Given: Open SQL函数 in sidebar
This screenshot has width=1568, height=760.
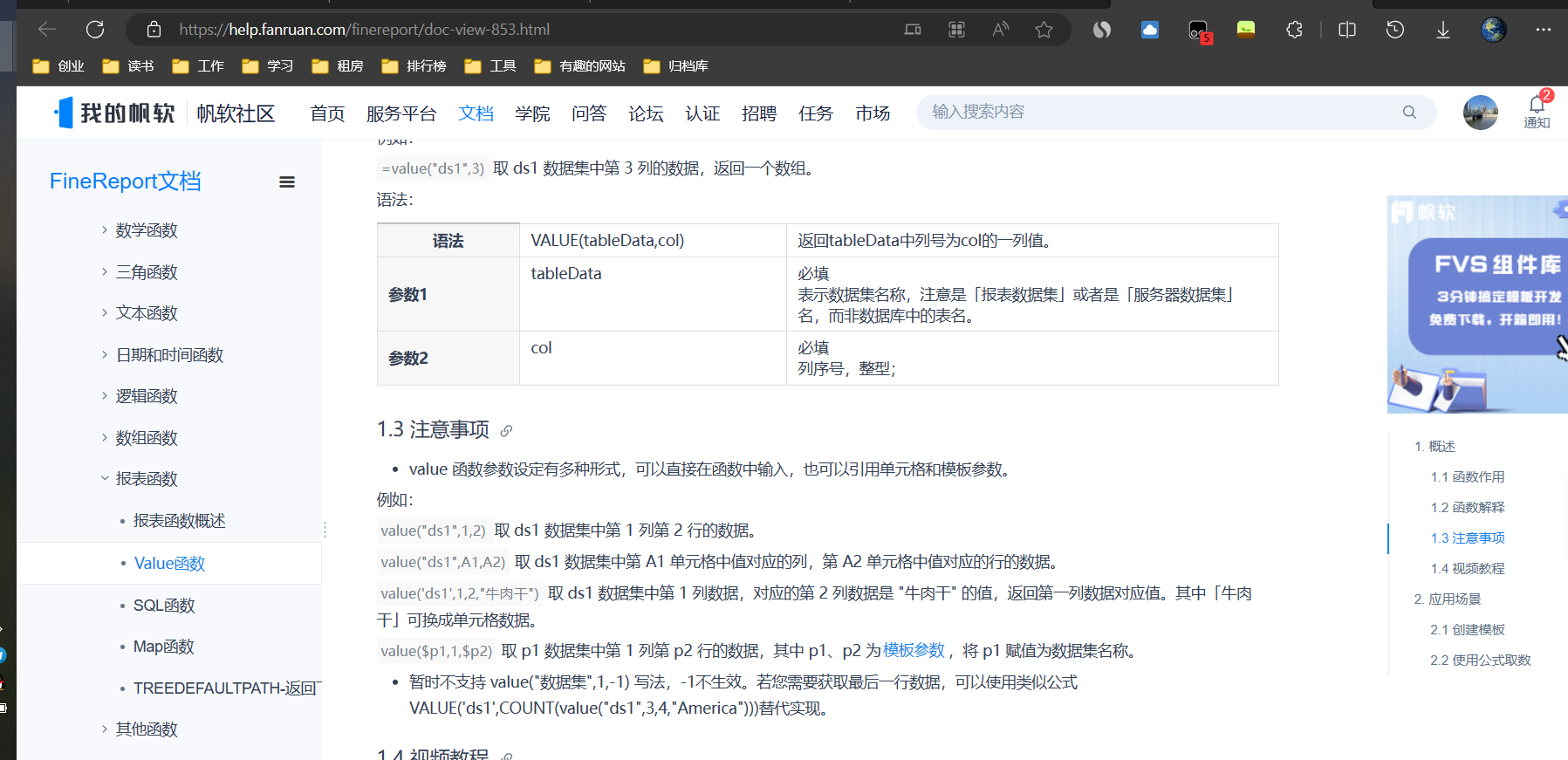Looking at the screenshot, I should click(x=164, y=606).
